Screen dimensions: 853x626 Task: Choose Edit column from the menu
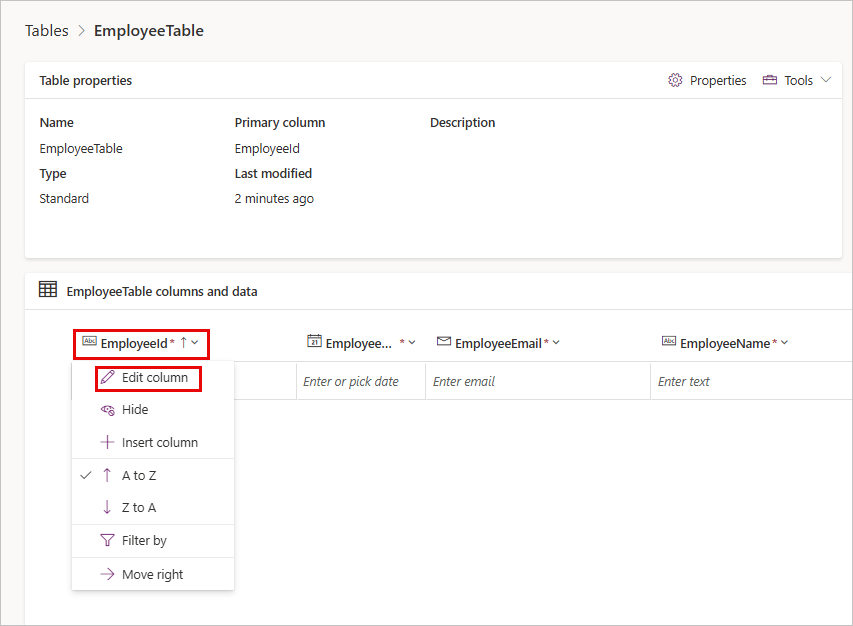click(153, 377)
